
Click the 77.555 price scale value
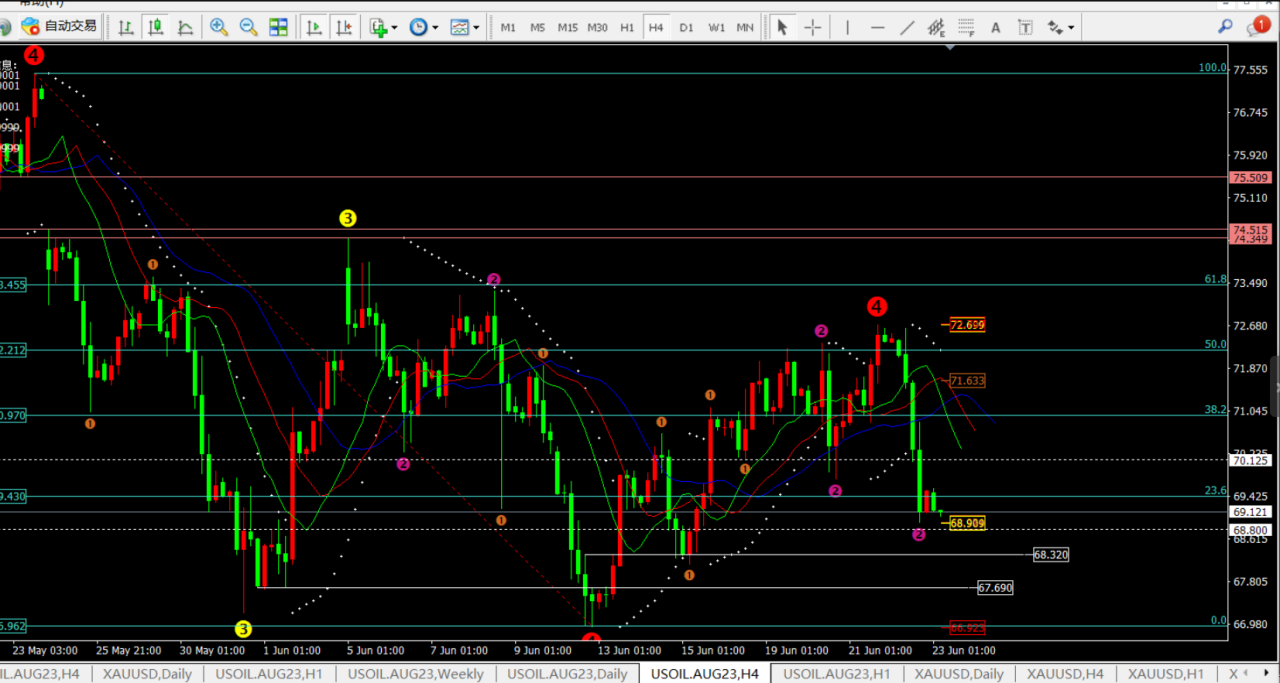tap(1251, 70)
